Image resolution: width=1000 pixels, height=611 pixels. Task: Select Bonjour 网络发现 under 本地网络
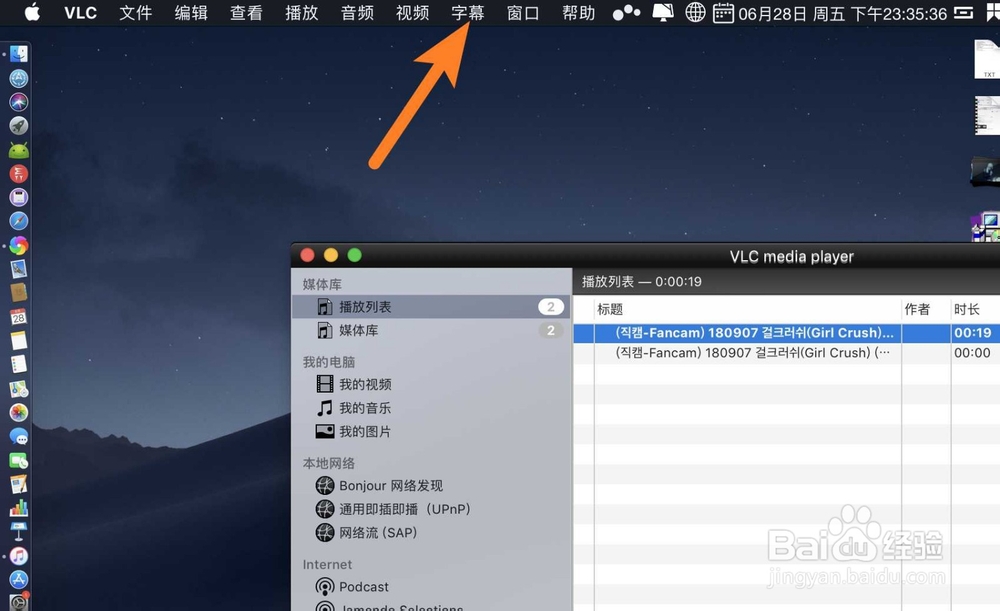click(x=385, y=485)
